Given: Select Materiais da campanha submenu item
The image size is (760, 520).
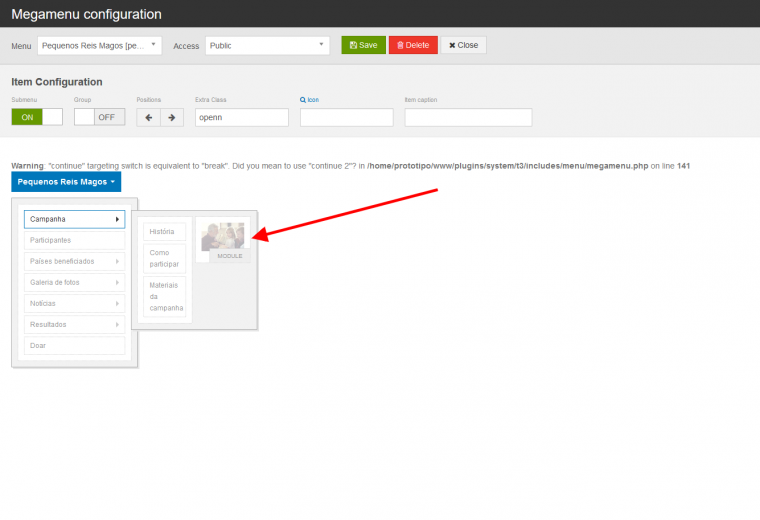Looking at the screenshot, I should click(164, 297).
